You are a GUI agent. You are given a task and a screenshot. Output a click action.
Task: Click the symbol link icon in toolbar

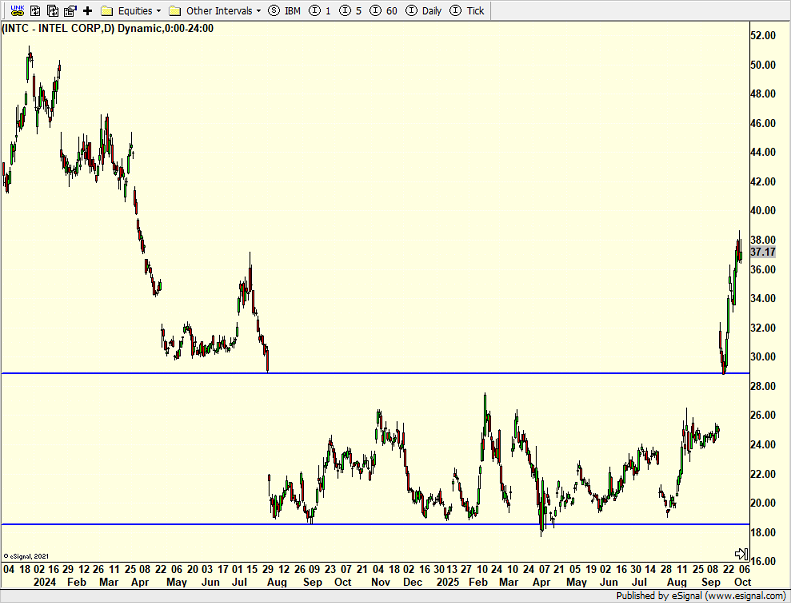point(17,10)
